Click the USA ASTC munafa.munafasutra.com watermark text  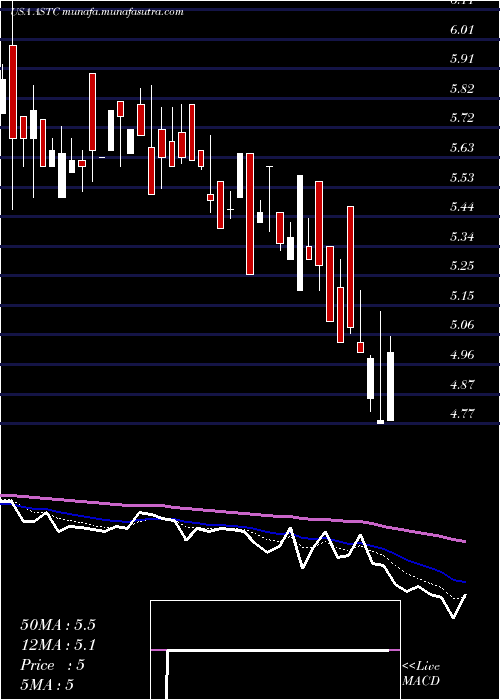[98, 12]
